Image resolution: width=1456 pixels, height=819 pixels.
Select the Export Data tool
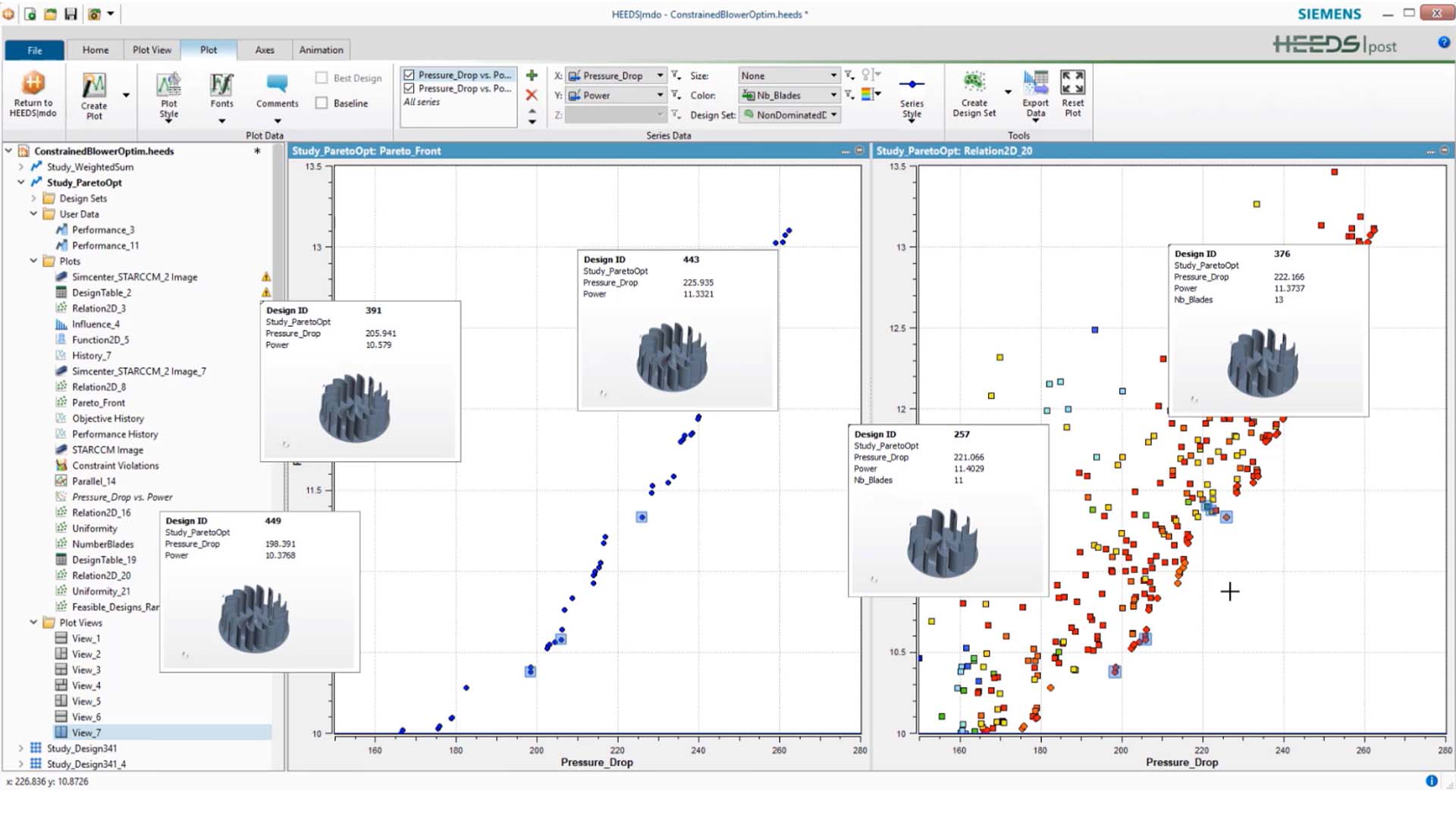coord(1035,91)
